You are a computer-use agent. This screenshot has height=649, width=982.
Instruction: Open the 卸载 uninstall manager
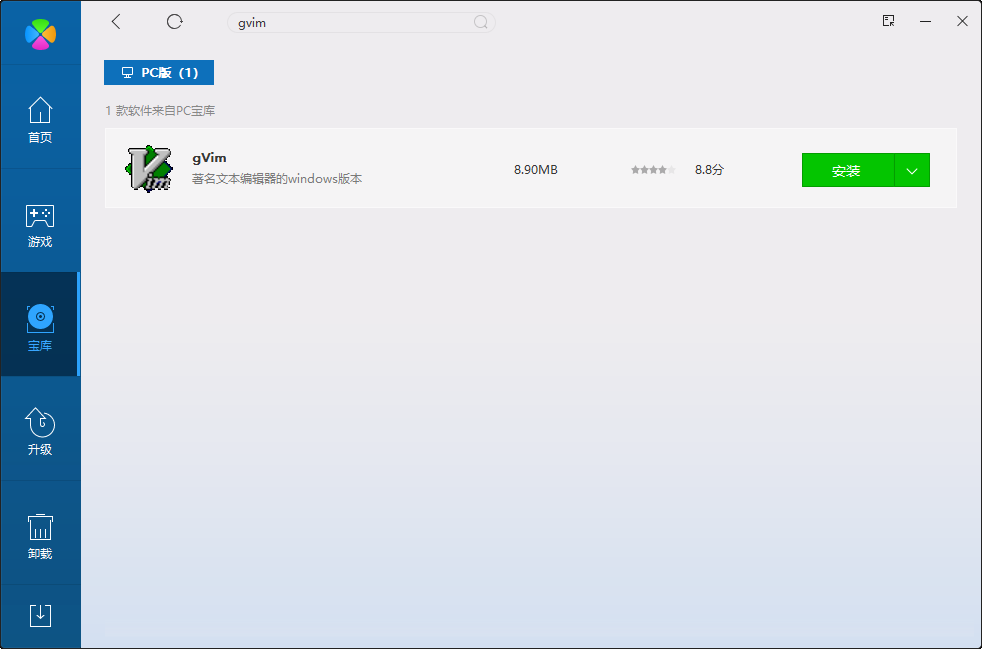click(x=40, y=533)
